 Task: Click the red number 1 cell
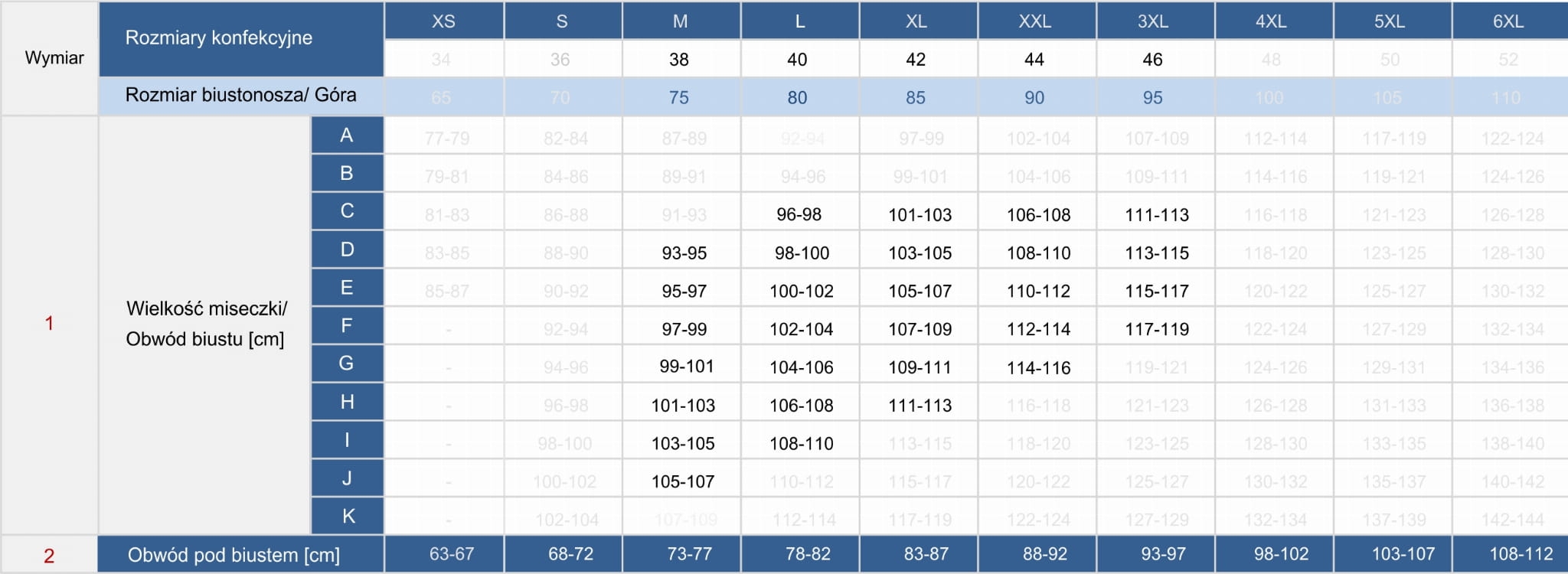[x=49, y=324]
